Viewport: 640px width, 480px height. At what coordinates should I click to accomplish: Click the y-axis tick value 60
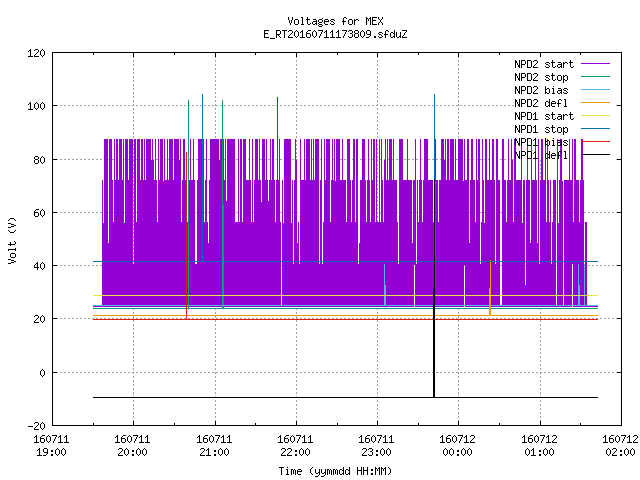coord(39,213)
